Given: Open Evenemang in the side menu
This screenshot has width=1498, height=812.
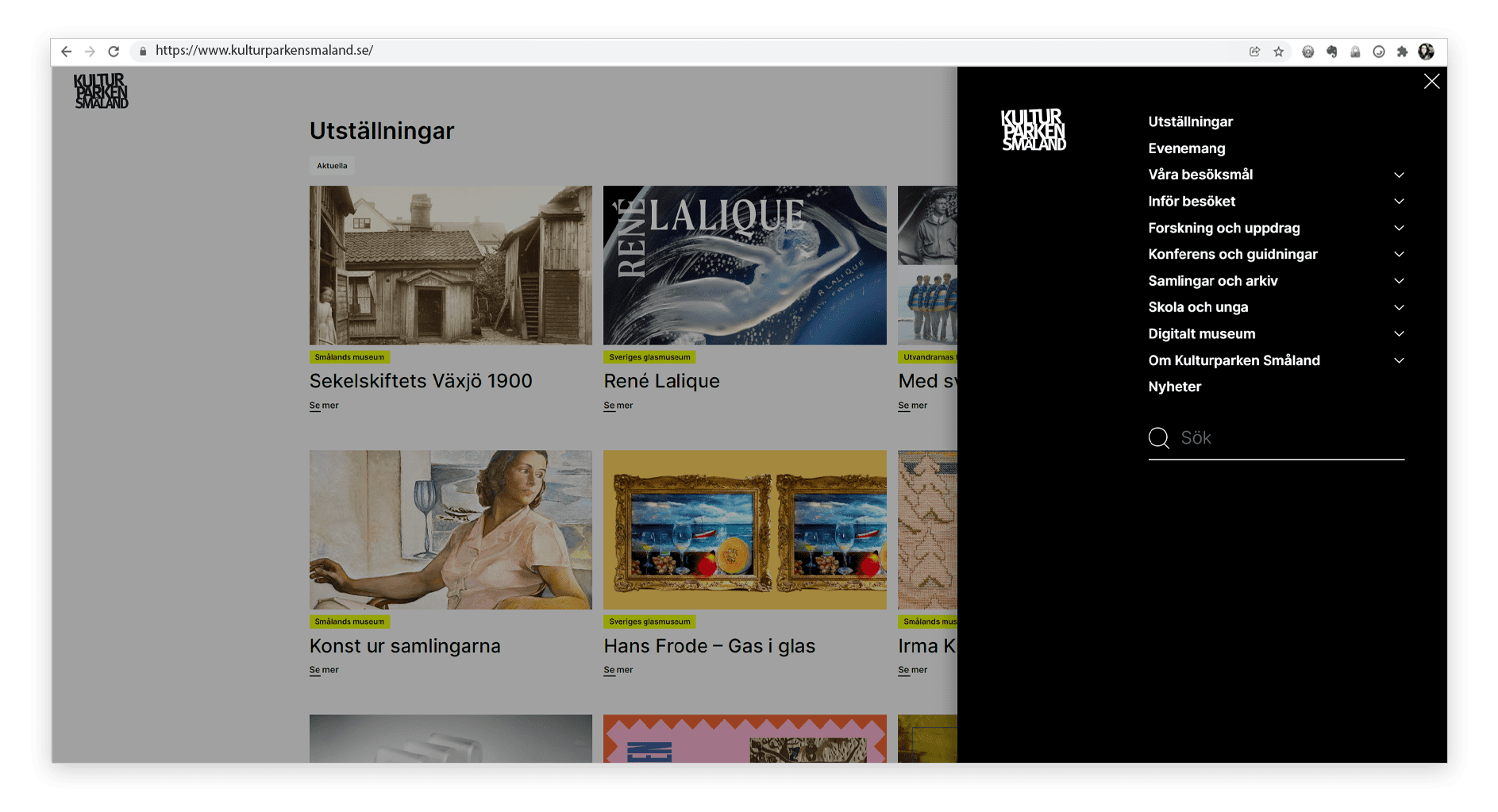Looking at the screenshot, I should point(1186,148).
